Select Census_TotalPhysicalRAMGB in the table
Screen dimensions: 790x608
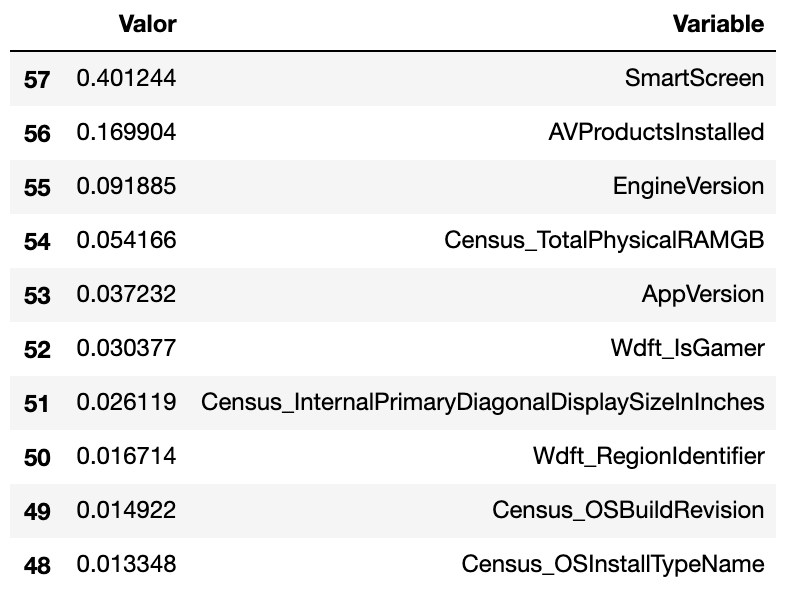tap(604, 240)
